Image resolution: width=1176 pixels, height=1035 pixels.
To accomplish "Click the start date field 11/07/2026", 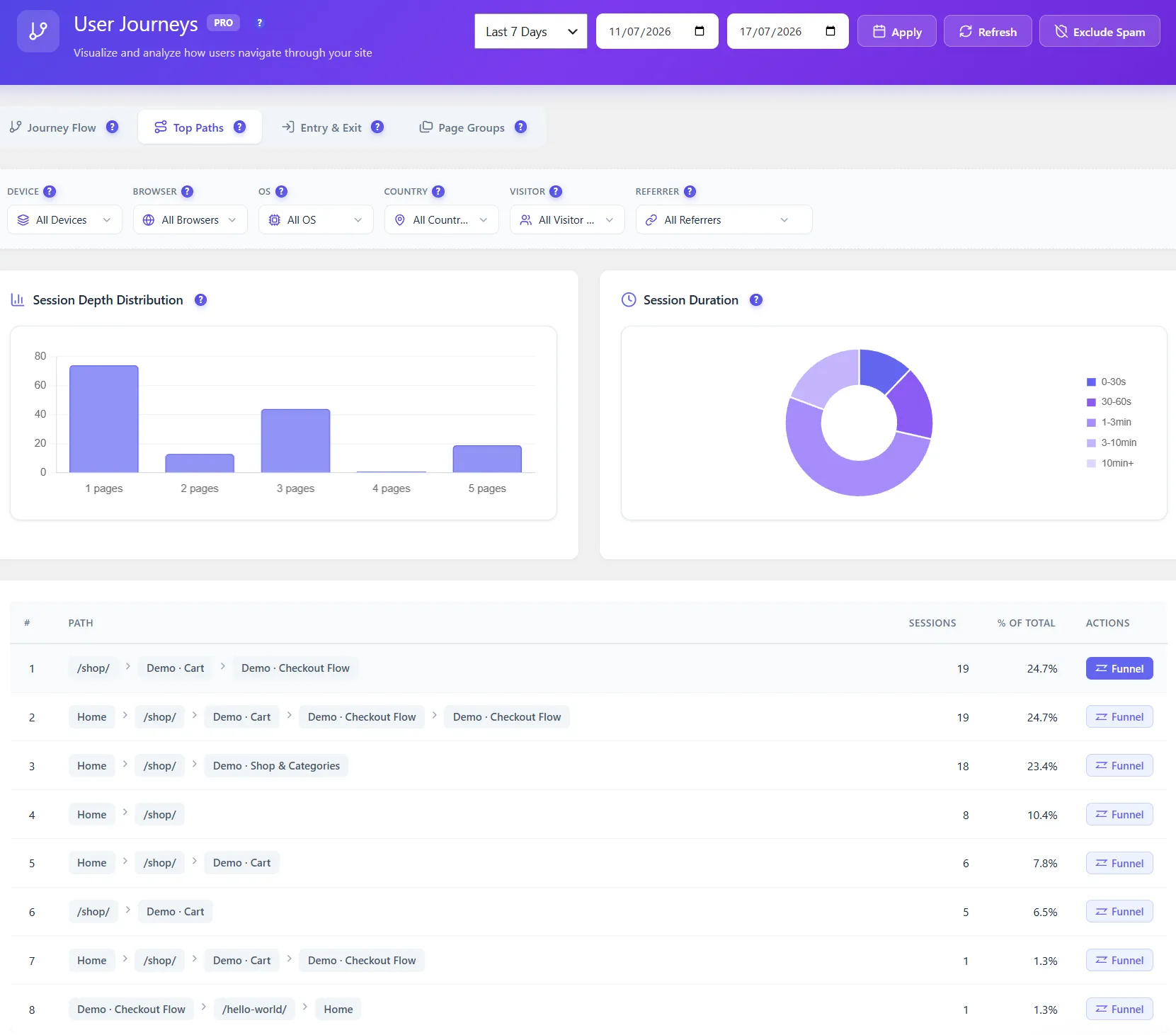I will [657, 31].
